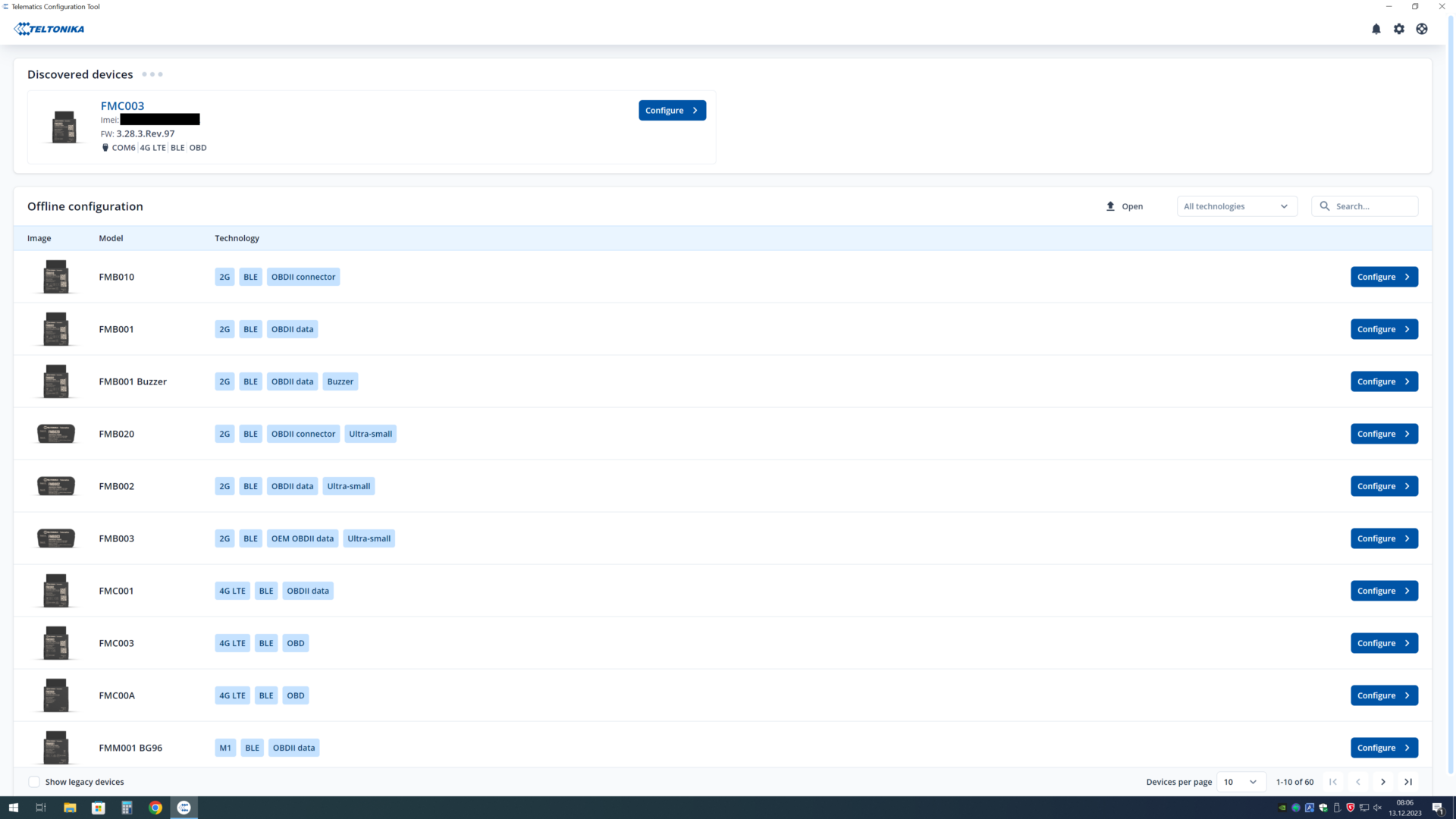Click the FMC00A device thumbnail

(x=56, y=695)
